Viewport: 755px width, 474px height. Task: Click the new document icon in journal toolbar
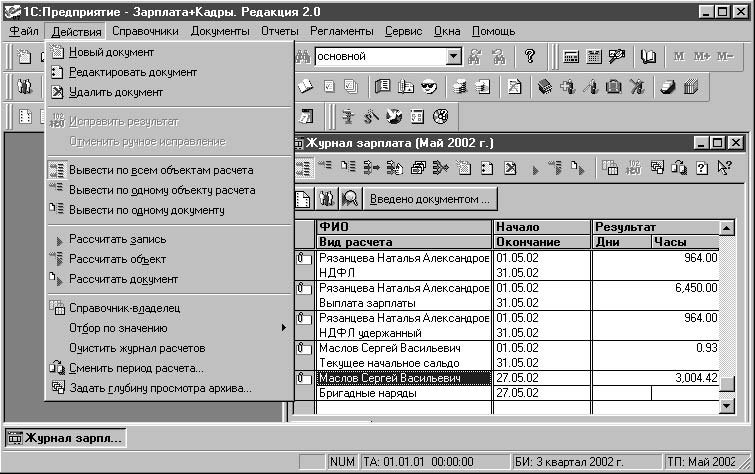pyautogui.click(x=464, y=168)
